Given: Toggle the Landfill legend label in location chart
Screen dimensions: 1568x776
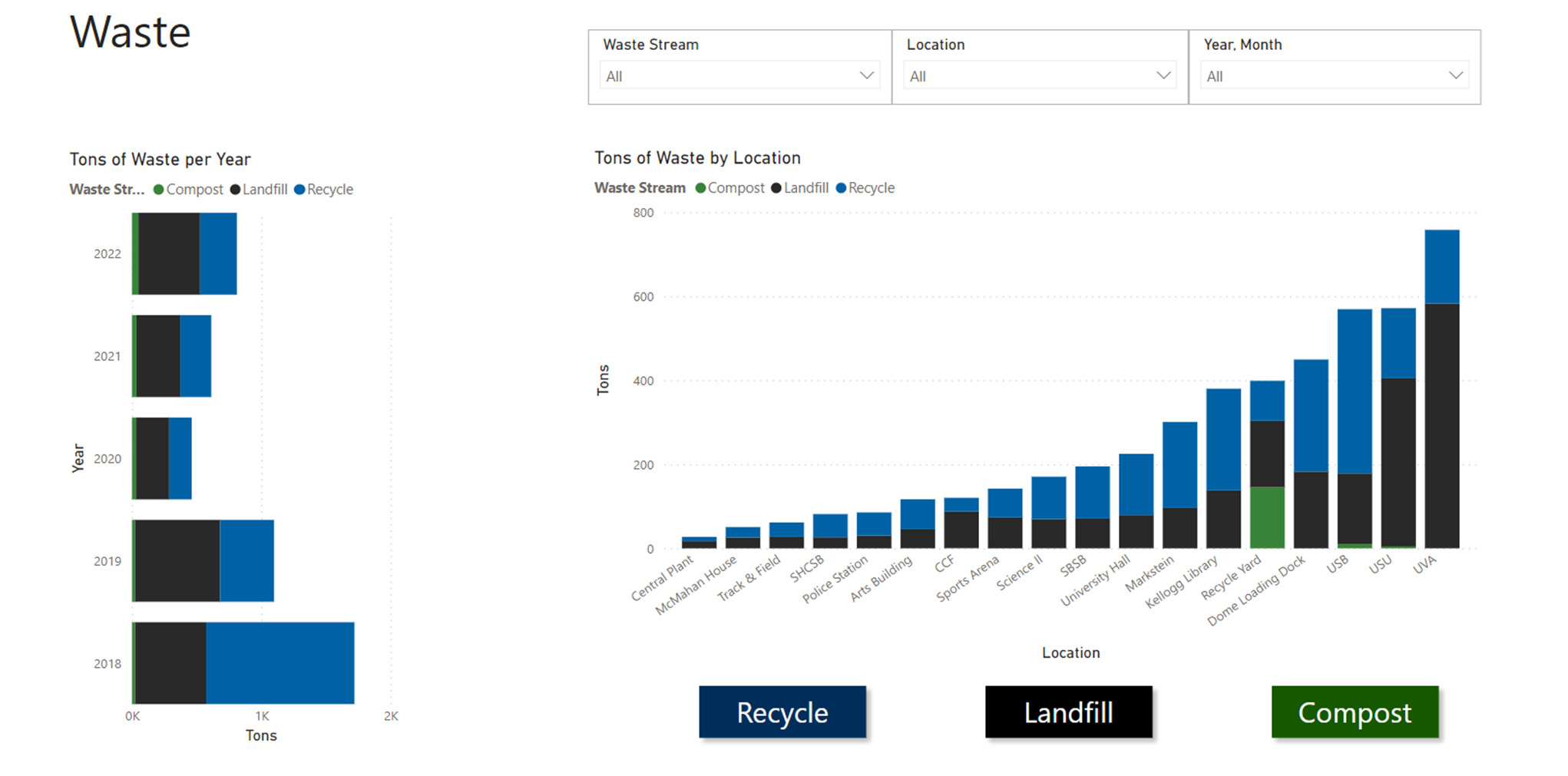Looking at the screenshot, I should coord(806,187).
